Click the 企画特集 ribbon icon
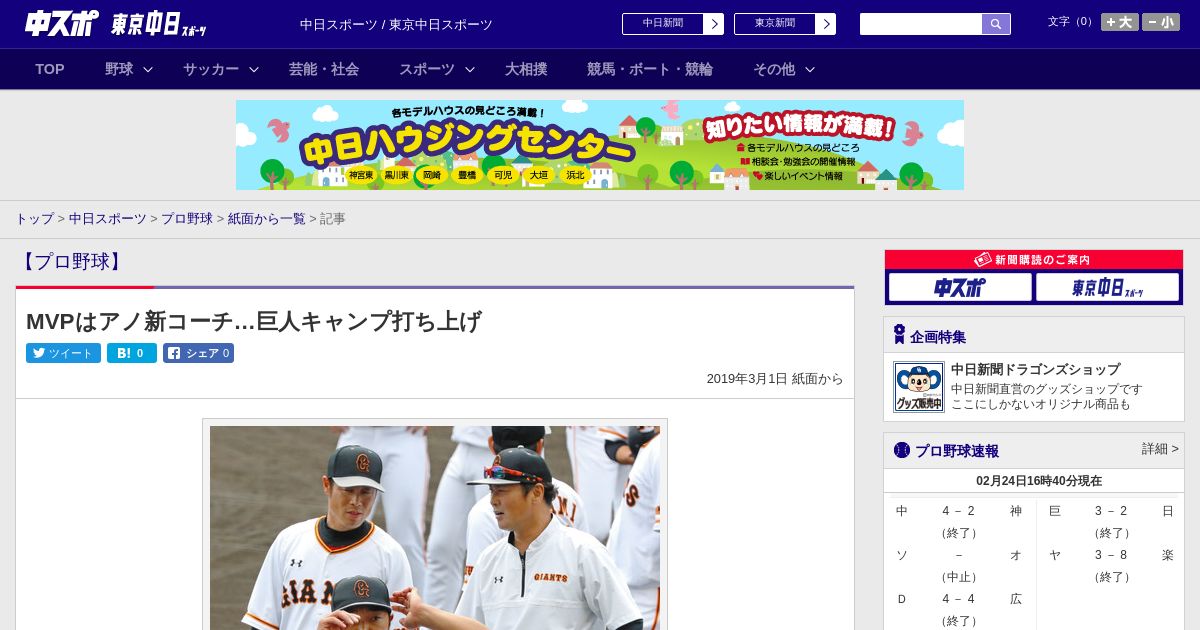1200x630 pixels. point(899,335)
